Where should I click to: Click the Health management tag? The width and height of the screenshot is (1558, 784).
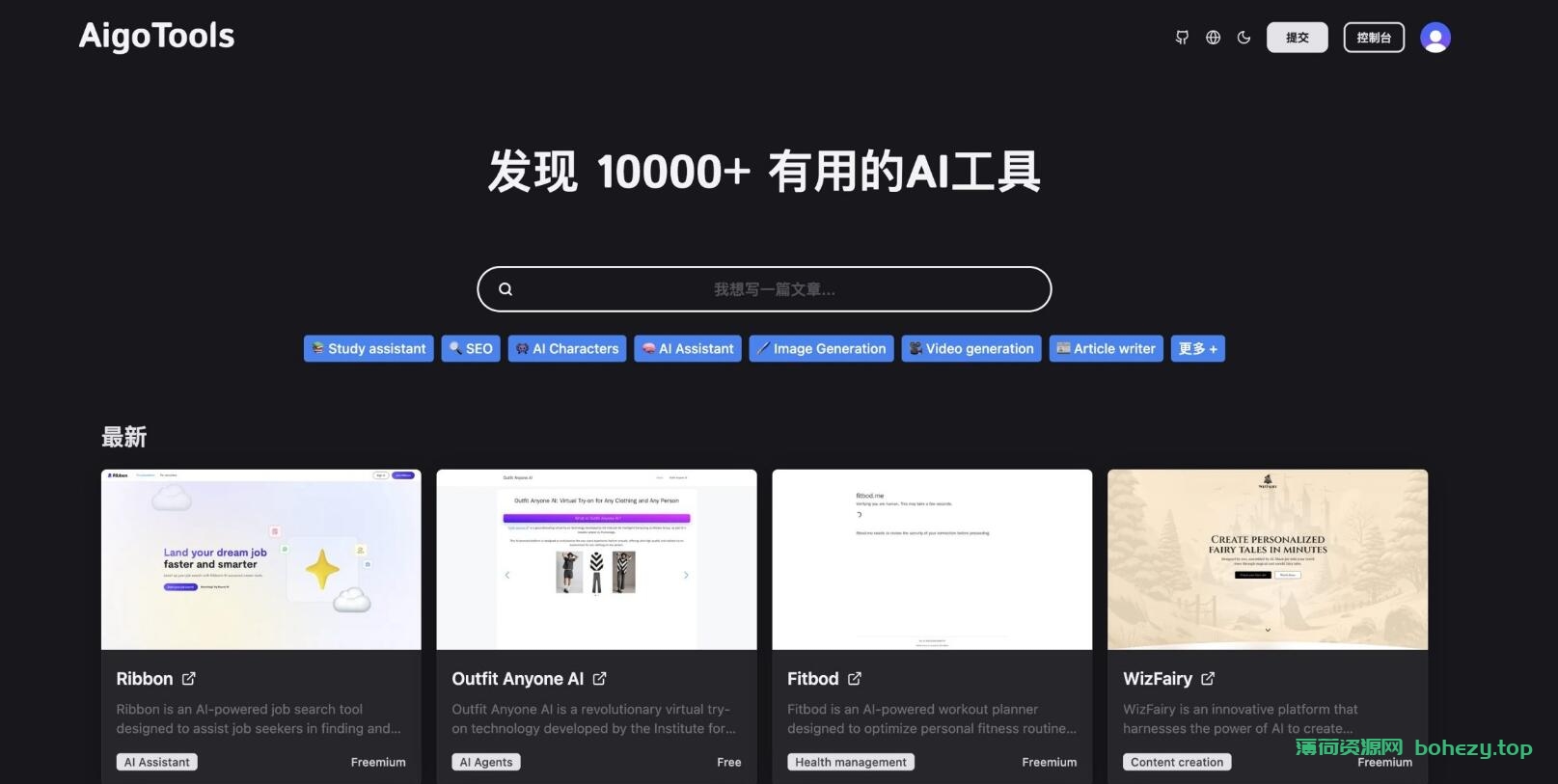point(851,762)
